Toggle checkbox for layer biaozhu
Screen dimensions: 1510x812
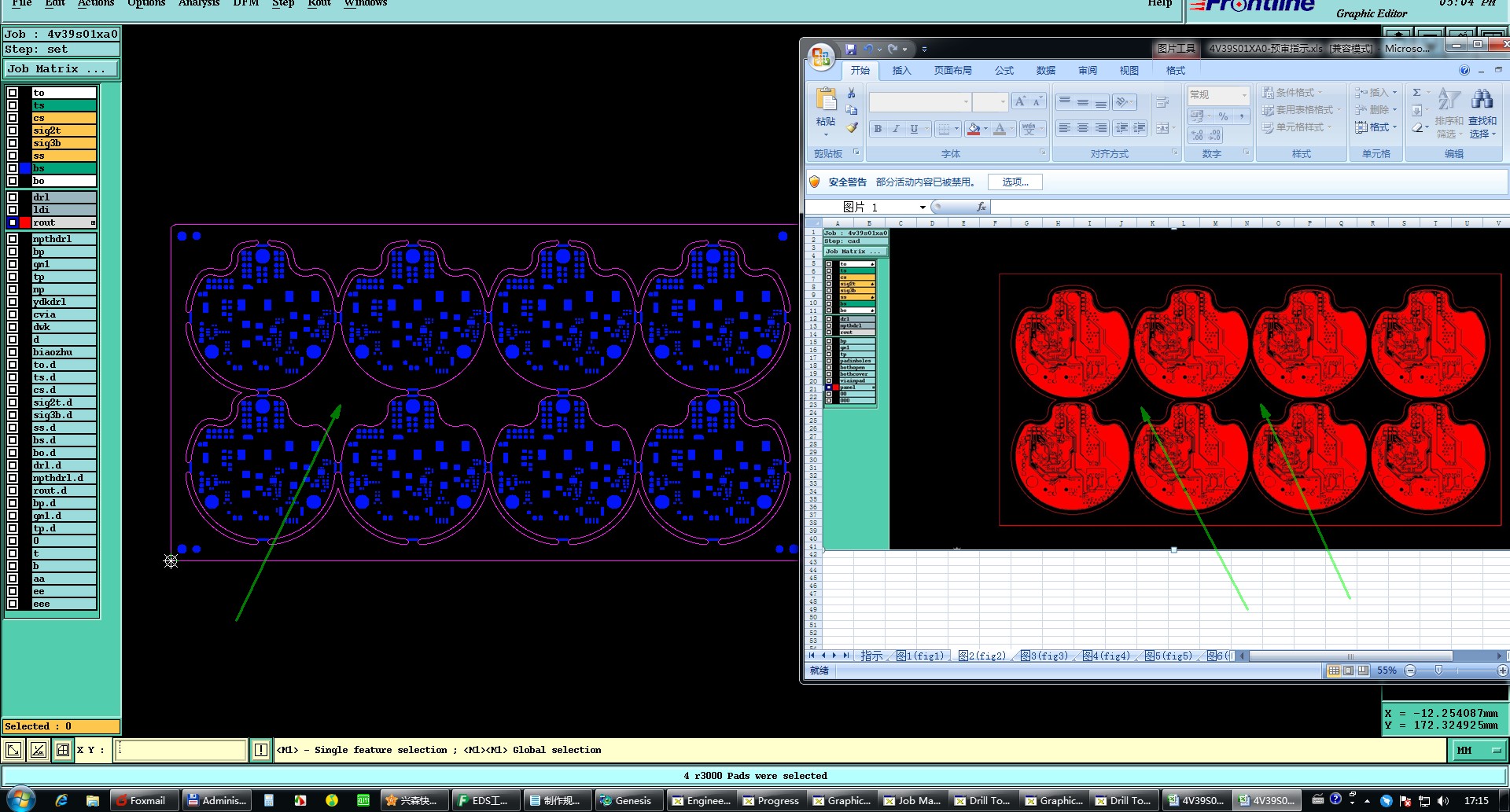tap(13, 352)
